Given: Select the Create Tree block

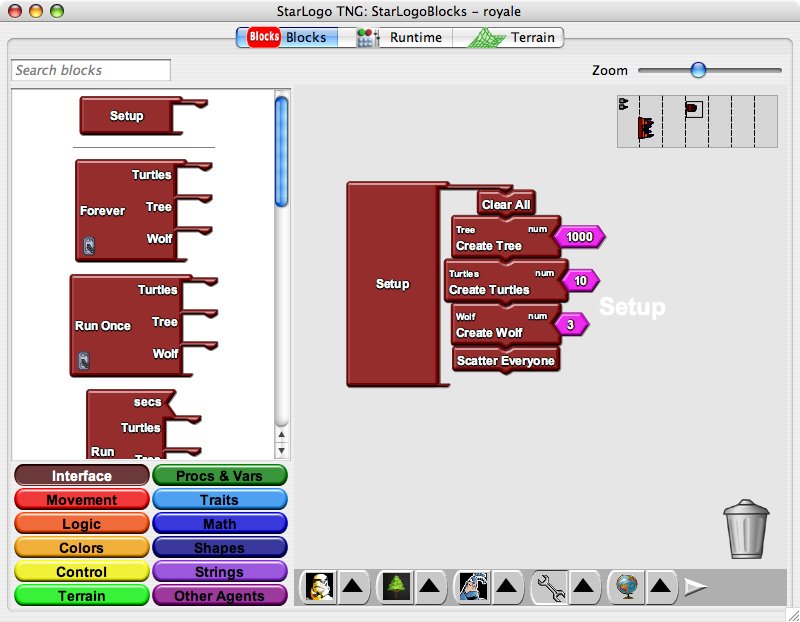Looking at the screenshot, I should (505, 238).
